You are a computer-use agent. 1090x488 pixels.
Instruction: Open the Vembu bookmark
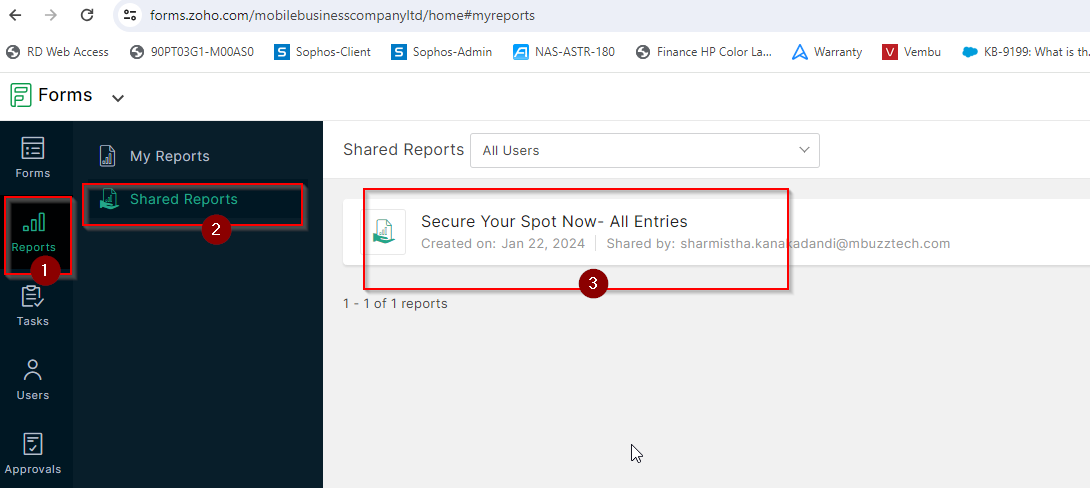click(911, 51)
